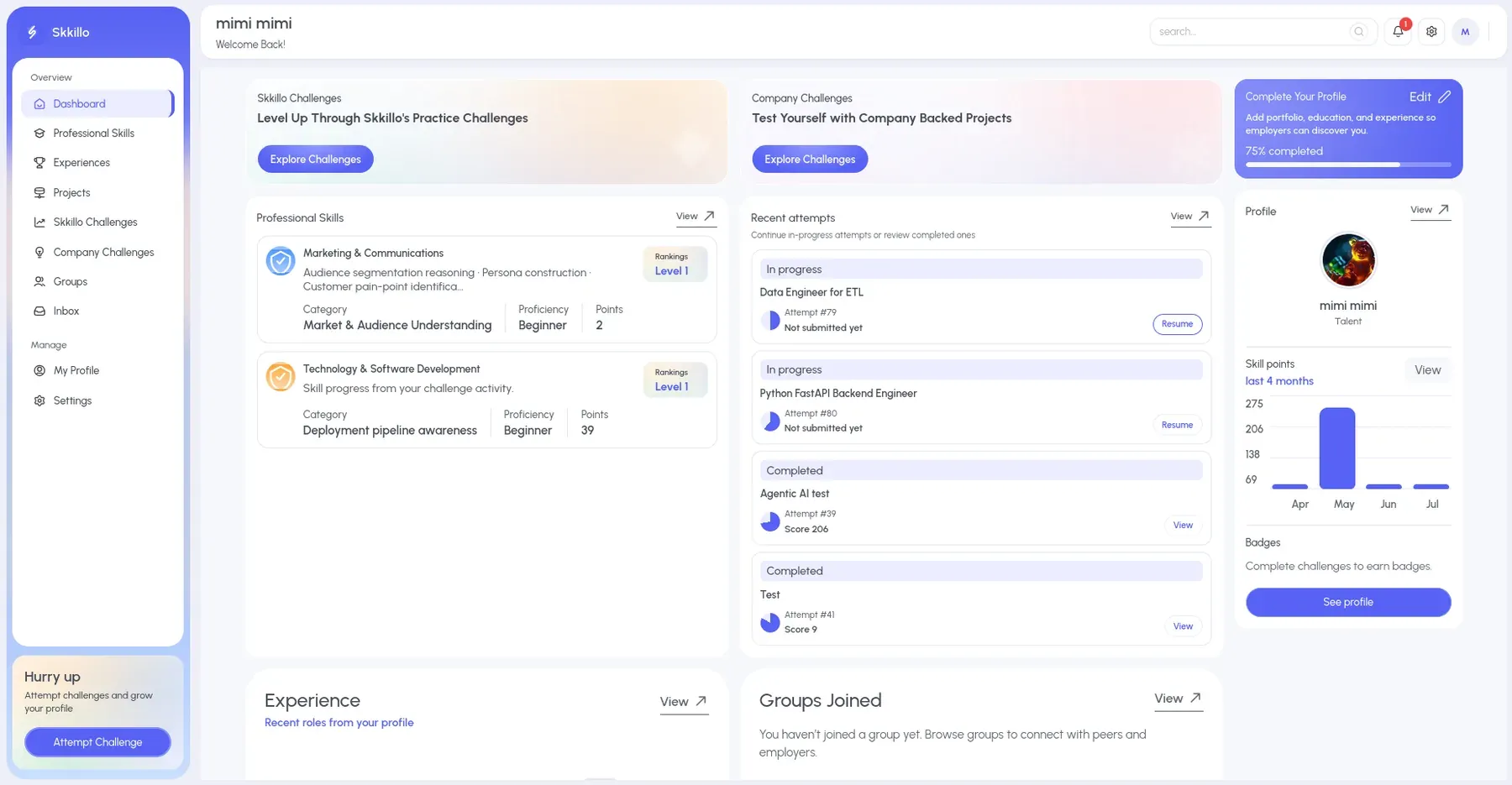This screenshot has height=785, width=1512.
Task: Open the notifications bell
Action: [1398, 31]
